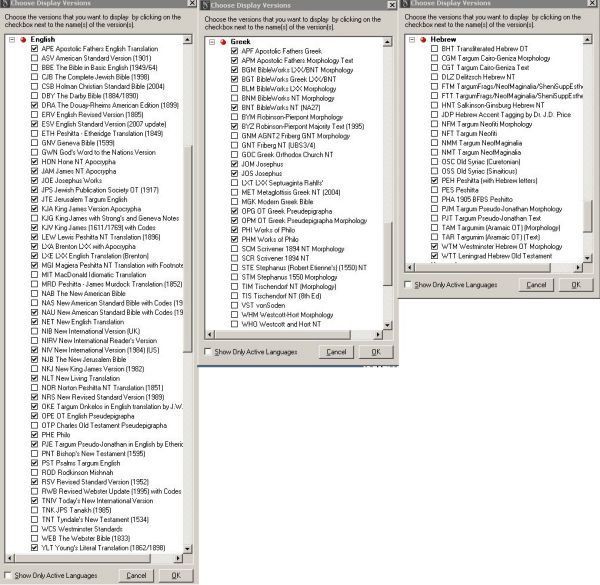Click the red dot icon beside Hebrew
The image size is (600, 585).
click(423, 39)
